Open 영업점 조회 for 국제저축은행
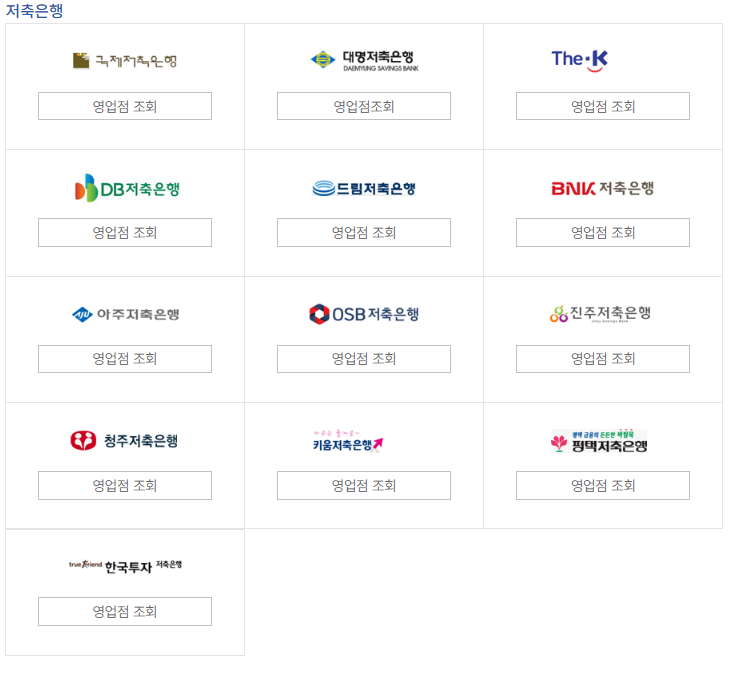 coord(125,106)
